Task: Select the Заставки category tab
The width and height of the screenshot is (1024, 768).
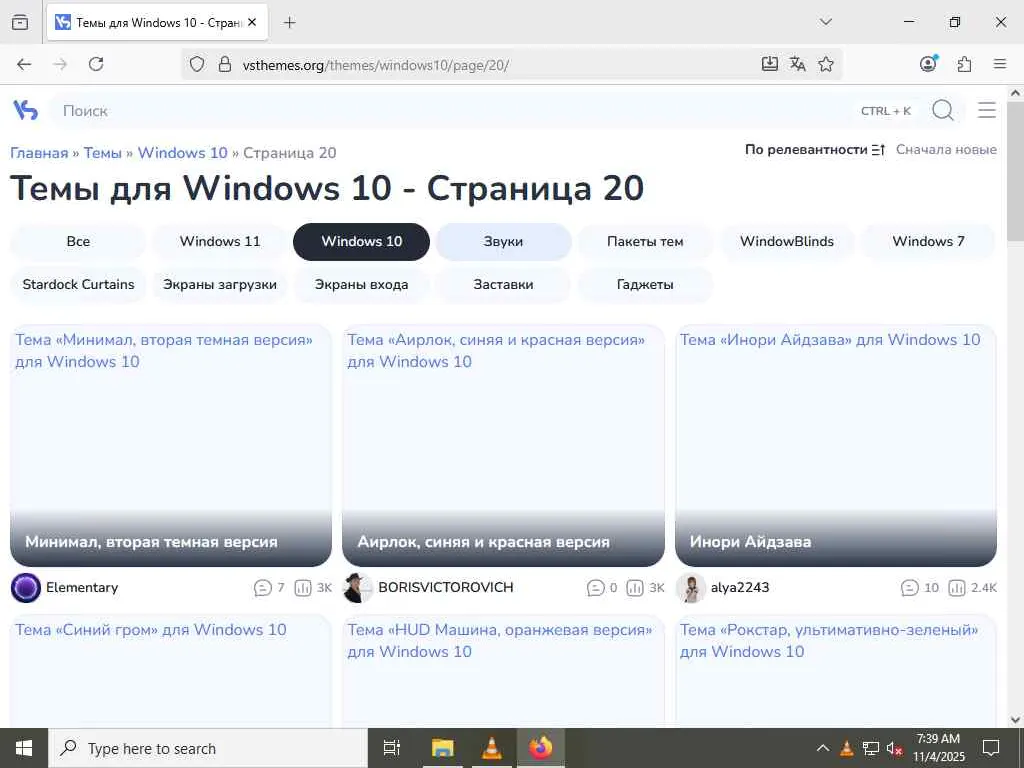Action: [x=504, y=285]
